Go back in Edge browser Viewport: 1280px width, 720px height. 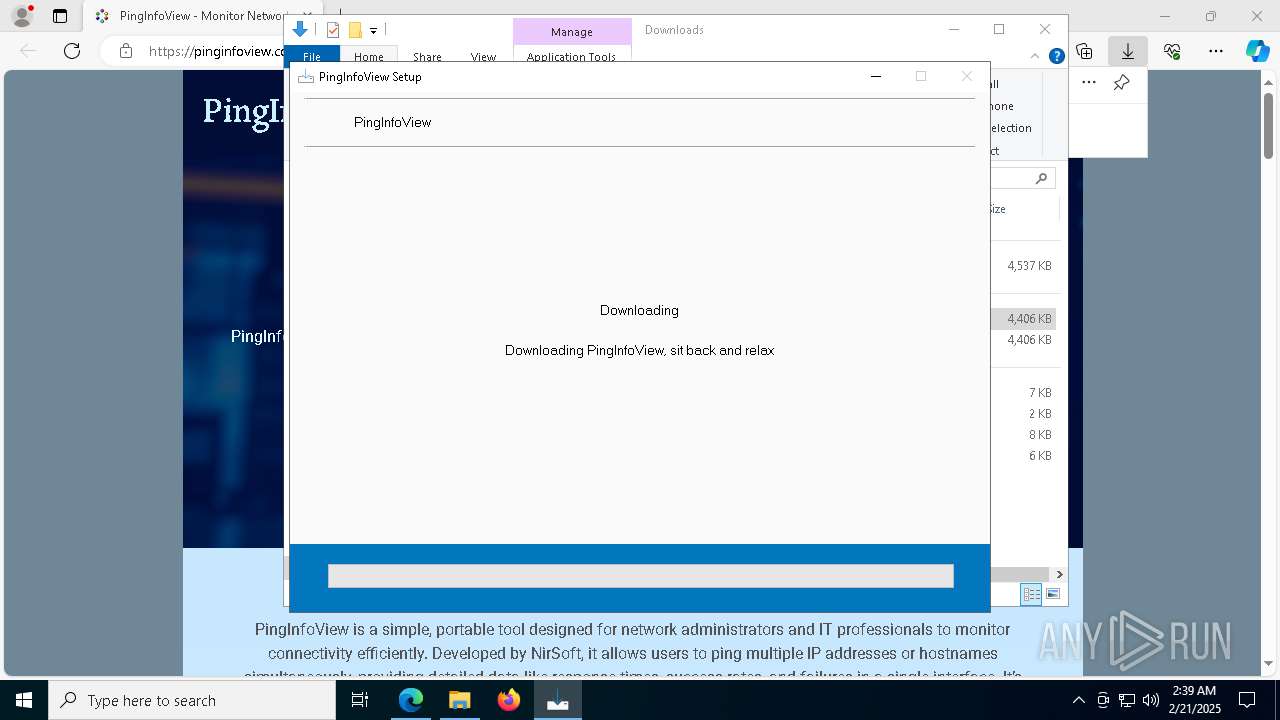pyautogui.click(x=28, y=51)
